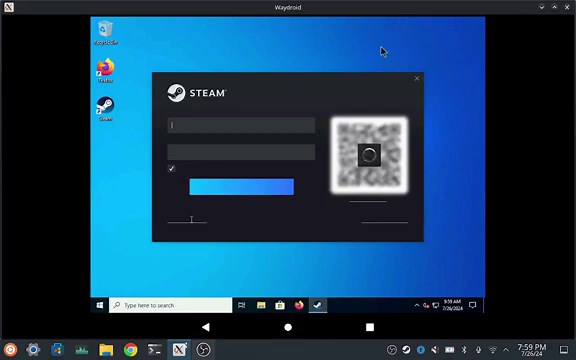Focus the Steam account name field

tap(241, 125)
